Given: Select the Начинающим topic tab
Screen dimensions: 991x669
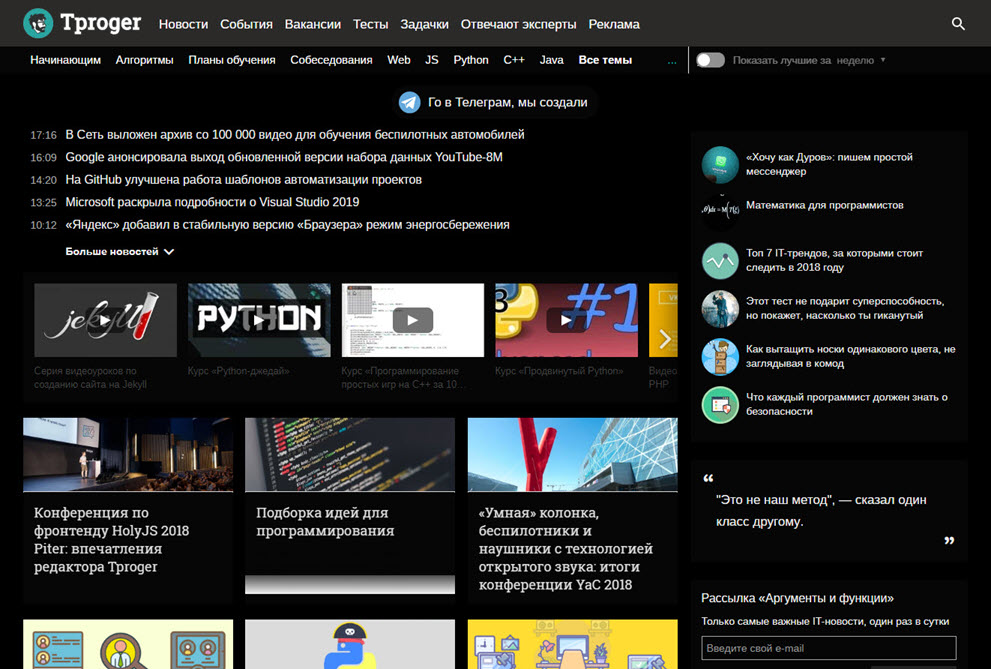Looking at the screenshot, I should (65, 60).
